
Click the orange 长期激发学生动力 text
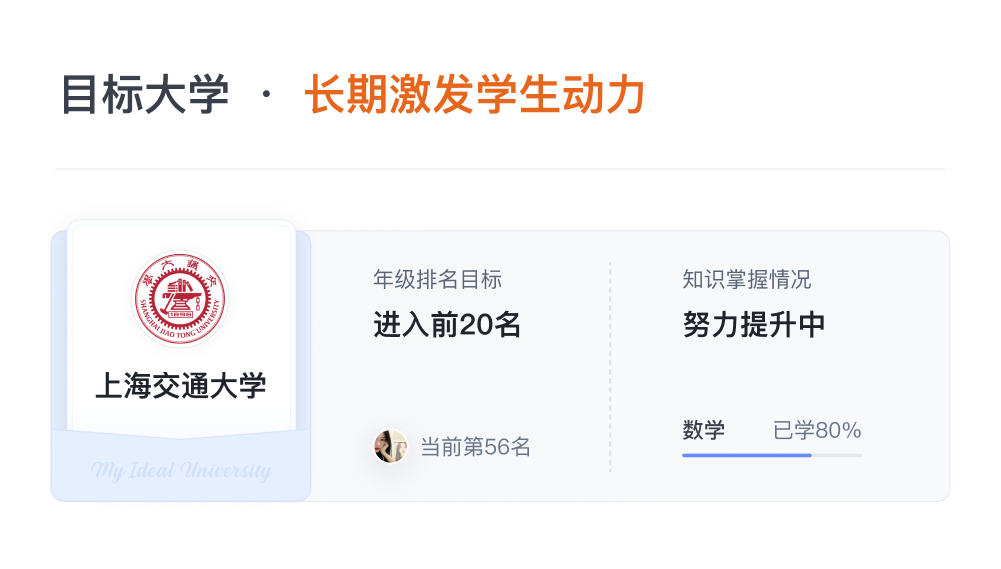[474, 96]
